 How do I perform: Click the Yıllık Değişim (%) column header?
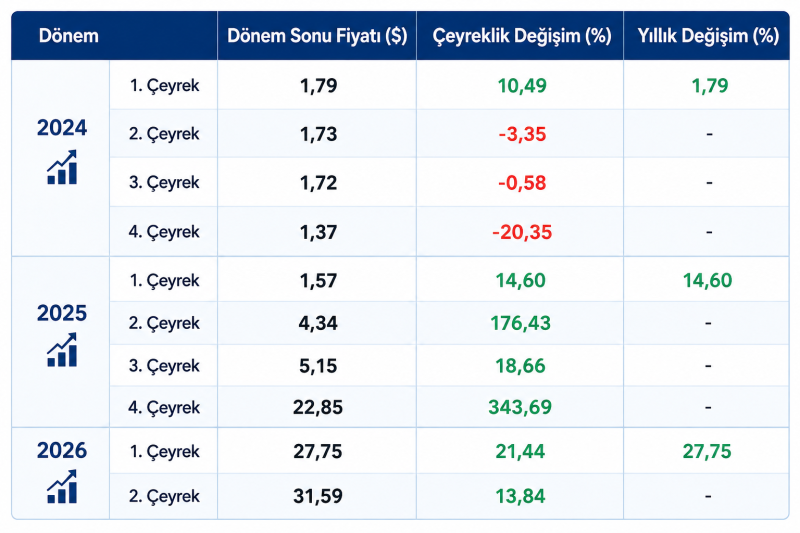point(708,36)
